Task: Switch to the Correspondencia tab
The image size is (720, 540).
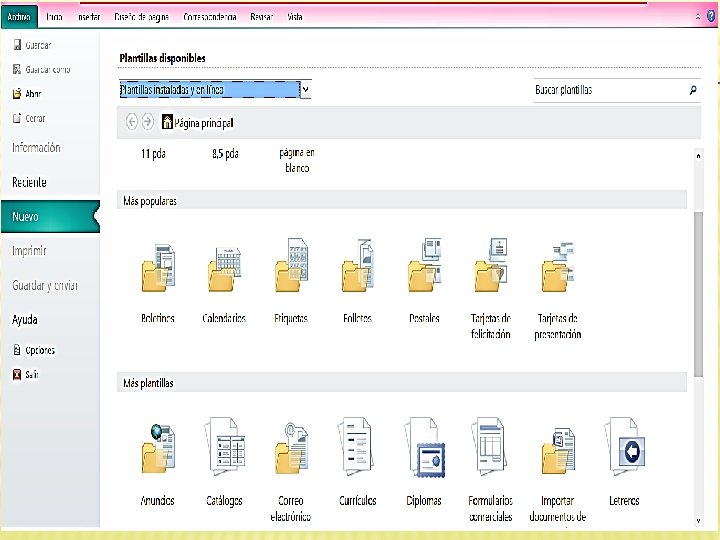Action: pyautogui.click(x=210, y=17)
